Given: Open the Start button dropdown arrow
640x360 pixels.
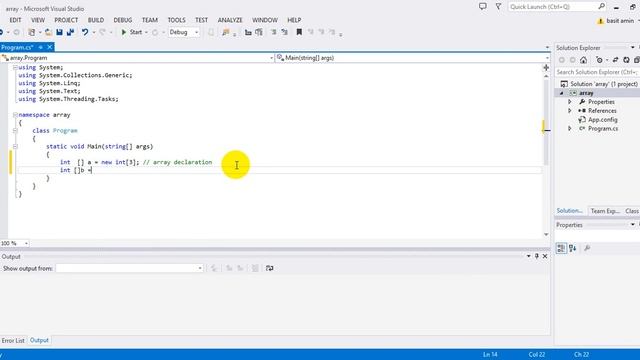Looking at the screenshot, I should tap(146, 32).
